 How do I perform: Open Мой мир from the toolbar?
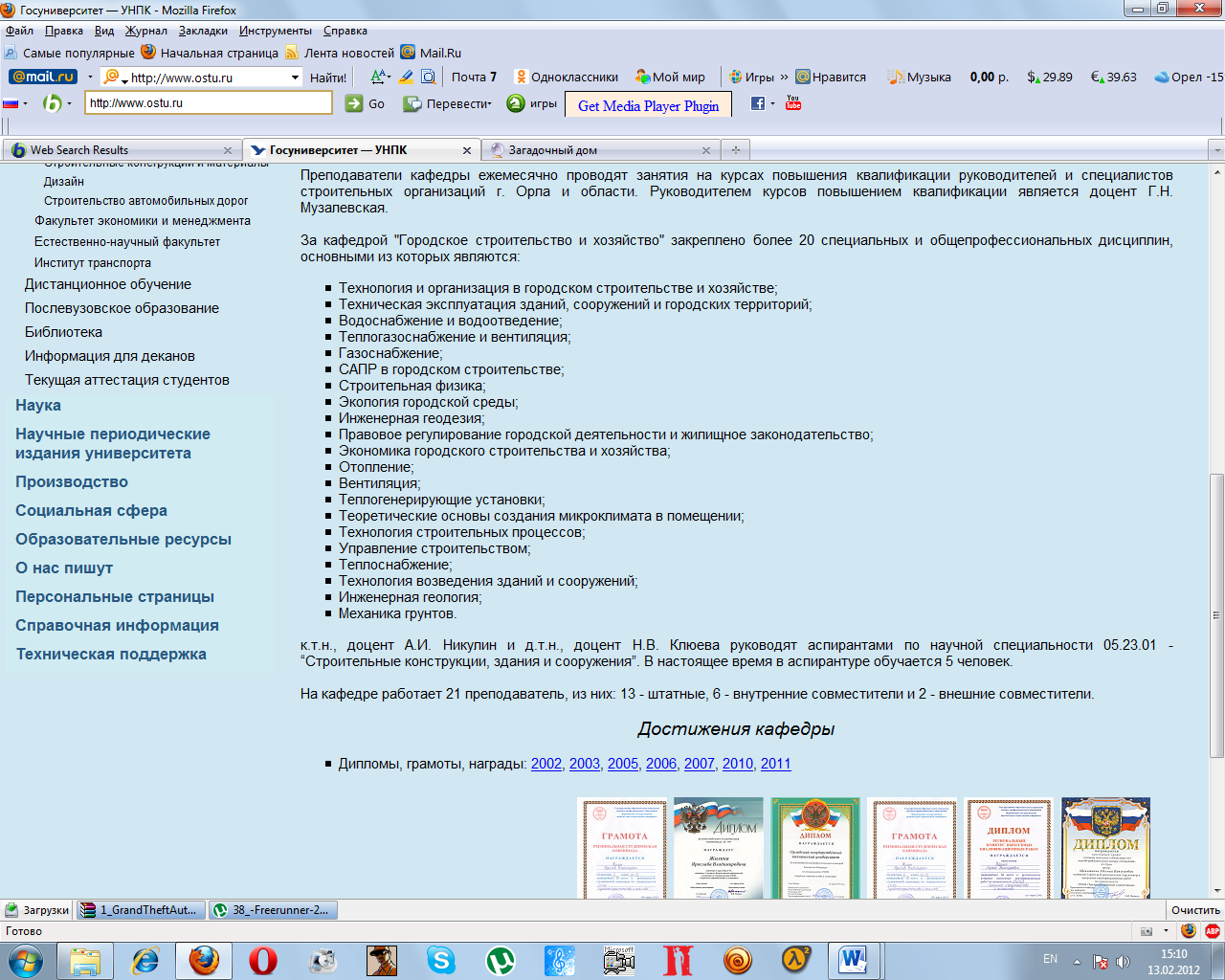pyautogui.click(x=670, y=77)
